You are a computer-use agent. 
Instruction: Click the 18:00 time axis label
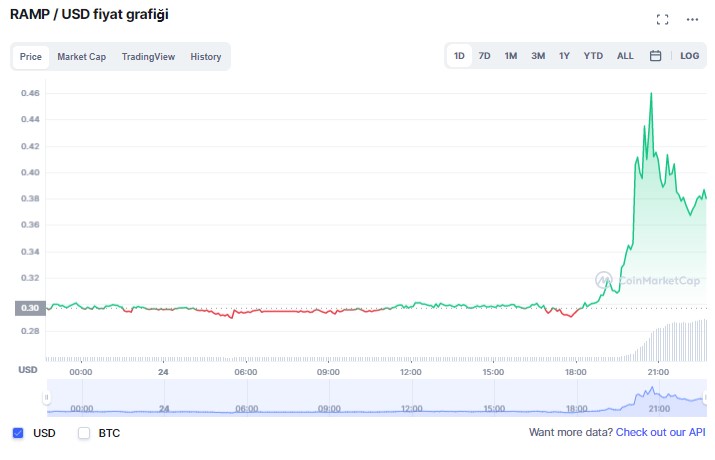pyautogui.click(x=575, y=372)
